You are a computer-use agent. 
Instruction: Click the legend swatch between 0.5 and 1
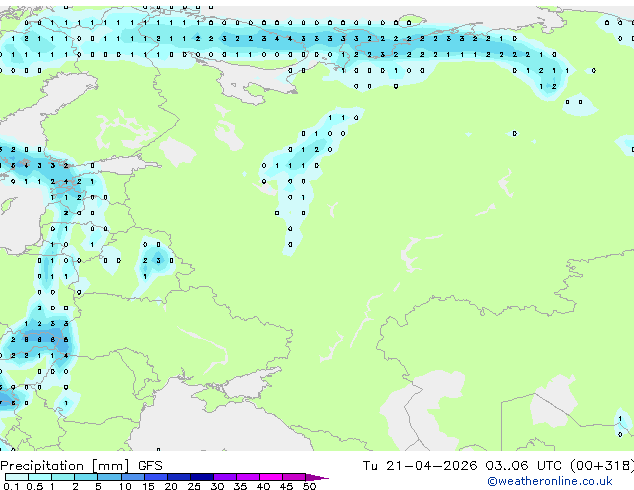[x=40, y=477]
